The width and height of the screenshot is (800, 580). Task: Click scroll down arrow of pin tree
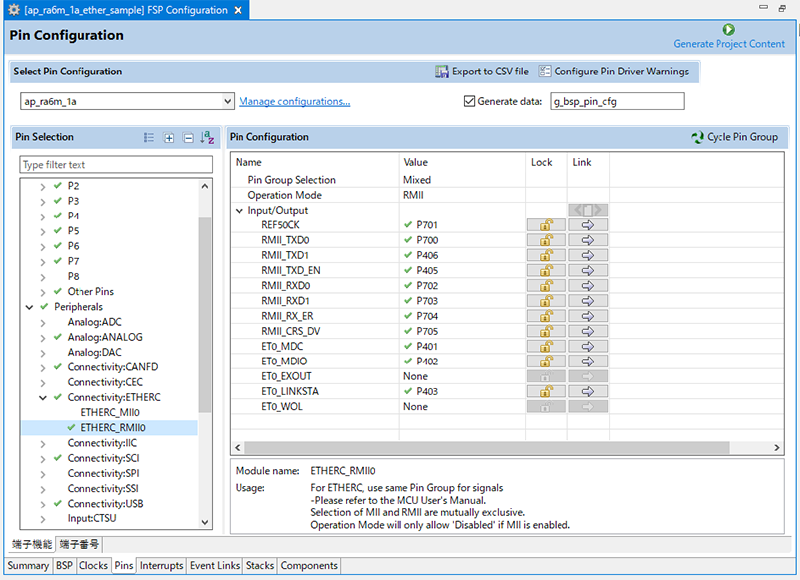[x=205, y=522]
